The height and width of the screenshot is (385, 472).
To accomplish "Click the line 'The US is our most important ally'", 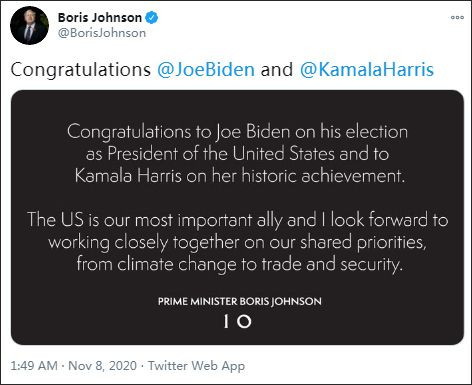I will (x=155, y=220).
